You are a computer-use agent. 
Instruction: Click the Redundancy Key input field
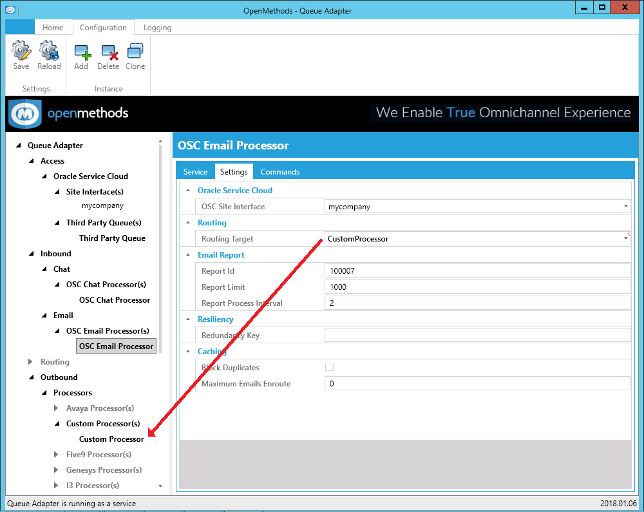[x=477, y=335]
